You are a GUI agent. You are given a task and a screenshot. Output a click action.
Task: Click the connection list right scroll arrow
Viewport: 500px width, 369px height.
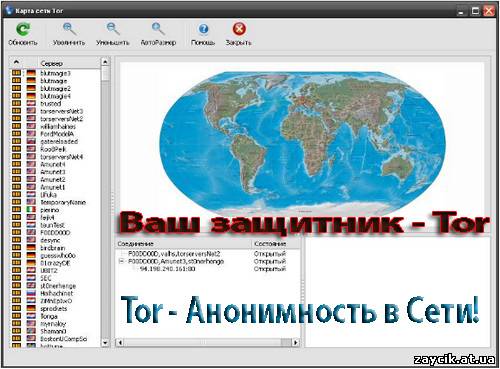point(295,342)
